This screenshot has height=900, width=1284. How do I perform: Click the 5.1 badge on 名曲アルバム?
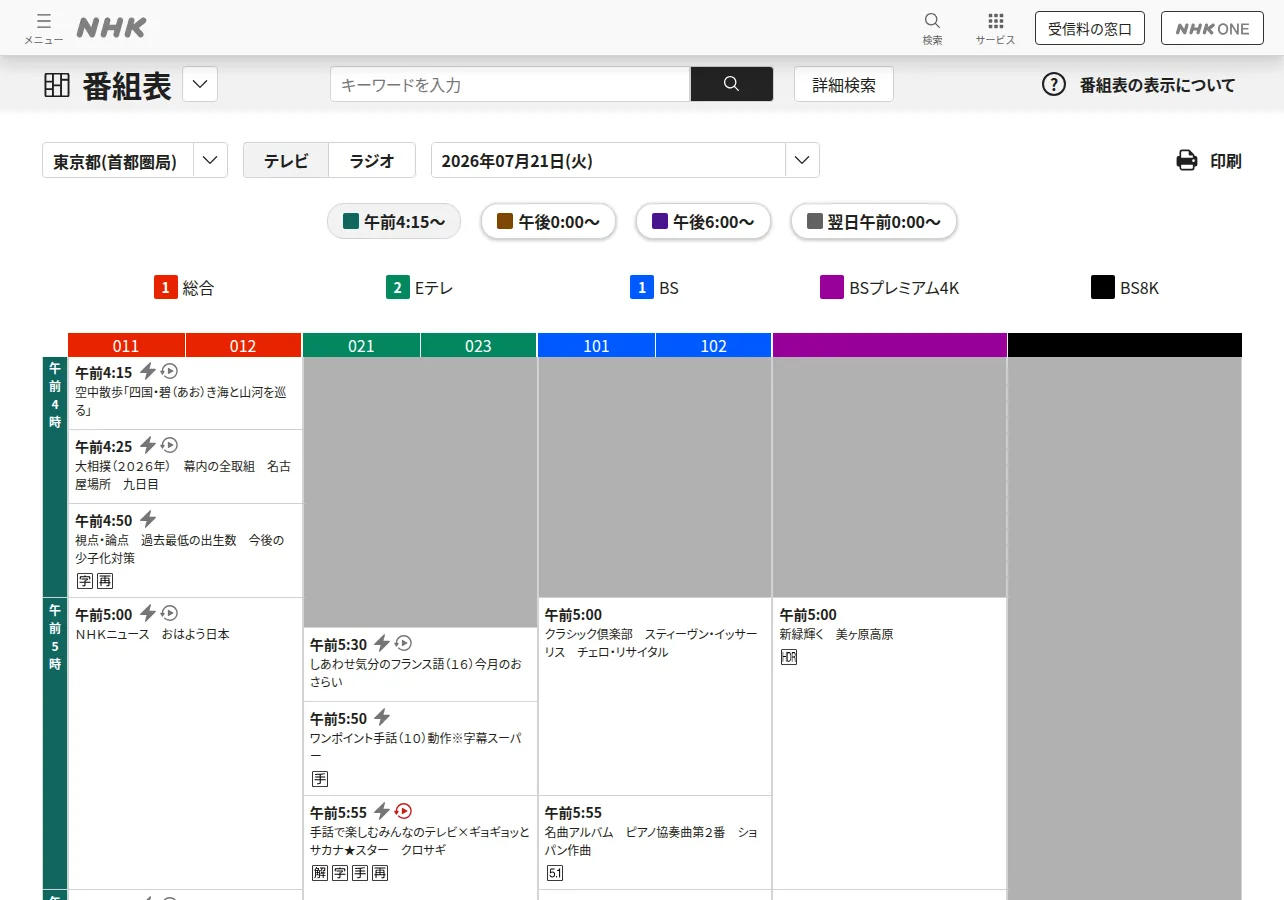(x=555, y=873)
